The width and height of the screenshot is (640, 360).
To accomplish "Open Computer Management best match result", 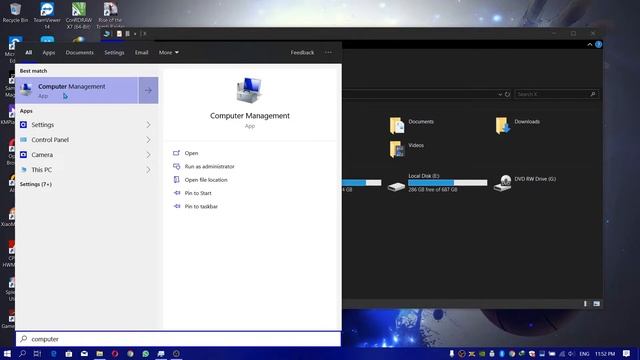I will [77, 90].
